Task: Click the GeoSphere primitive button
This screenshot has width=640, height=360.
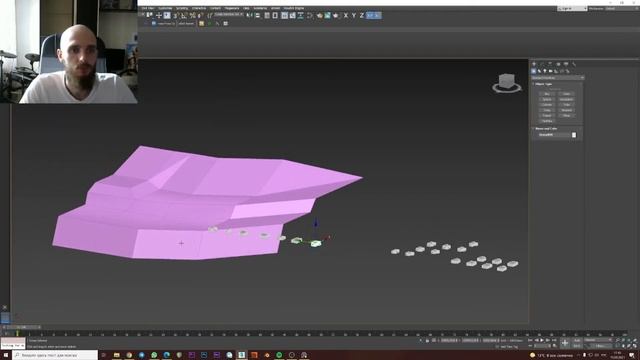Action: (x=567, y=99)
